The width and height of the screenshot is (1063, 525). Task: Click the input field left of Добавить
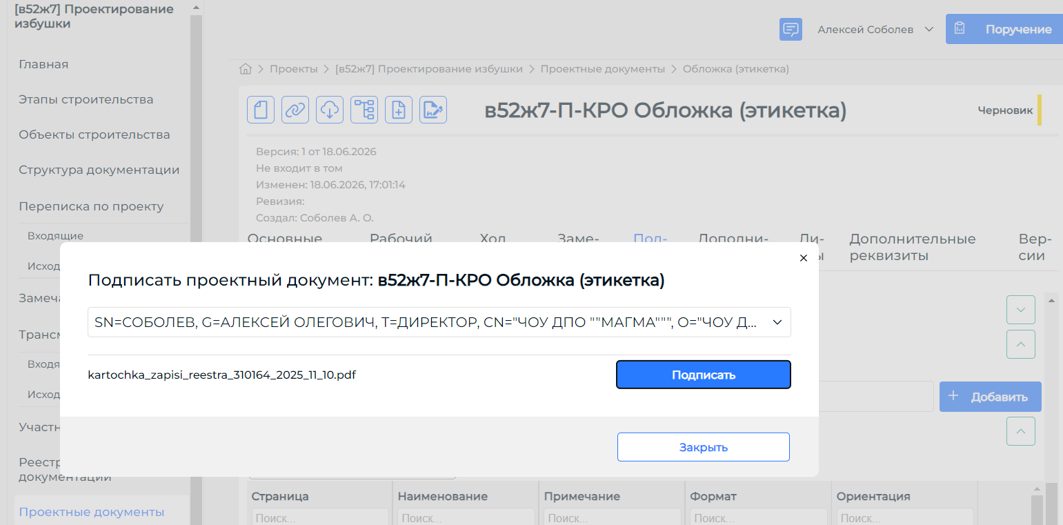(877, 397)
